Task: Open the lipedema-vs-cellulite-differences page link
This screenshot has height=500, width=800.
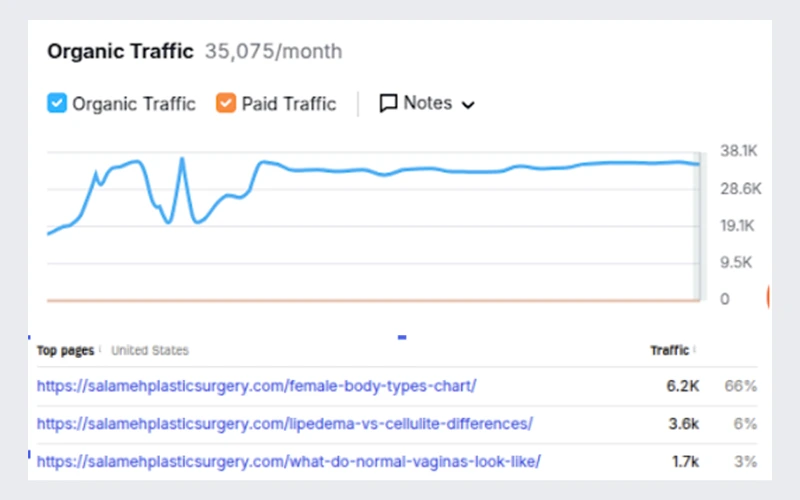Action: (285, 423)
